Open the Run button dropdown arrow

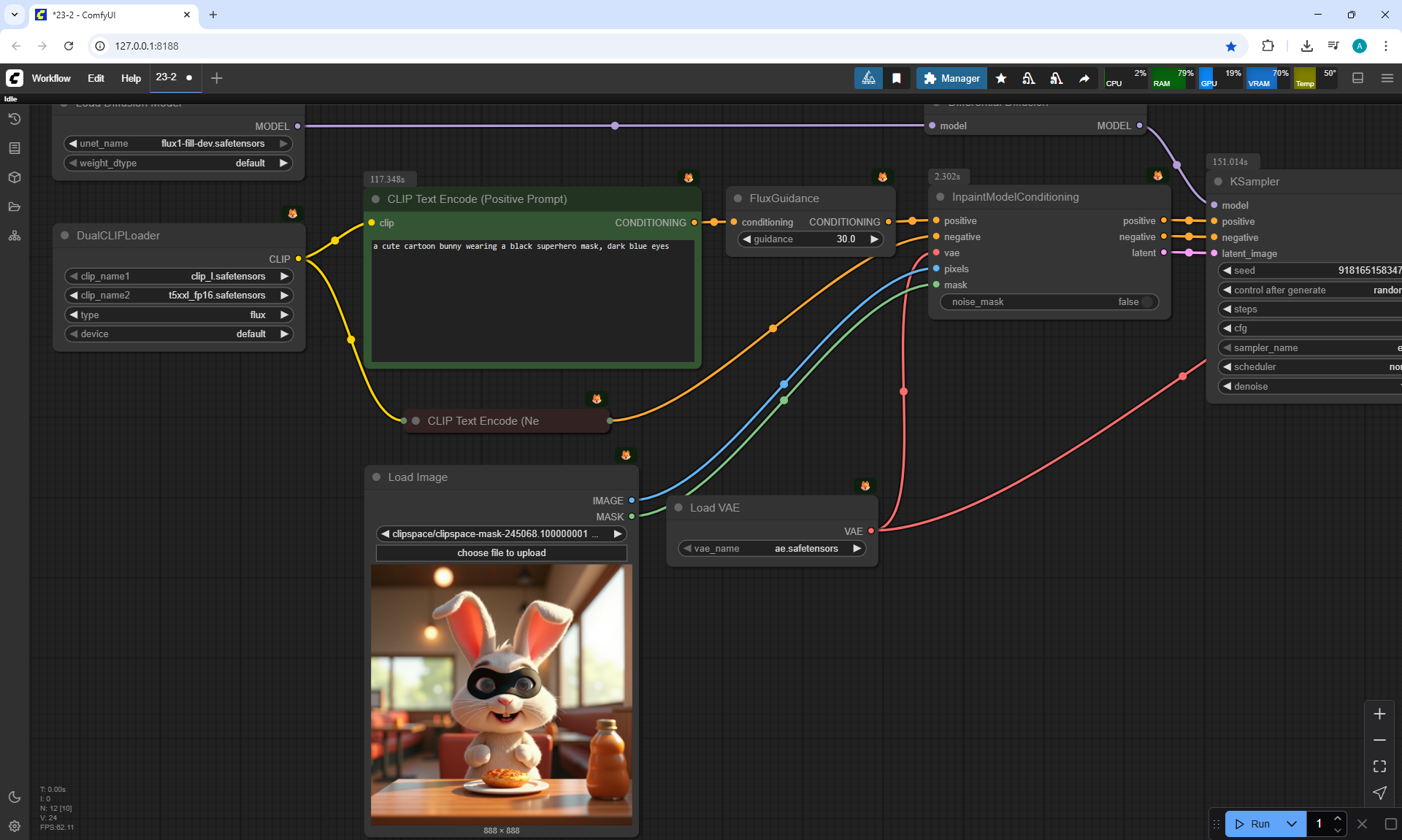coord(1292,824)
